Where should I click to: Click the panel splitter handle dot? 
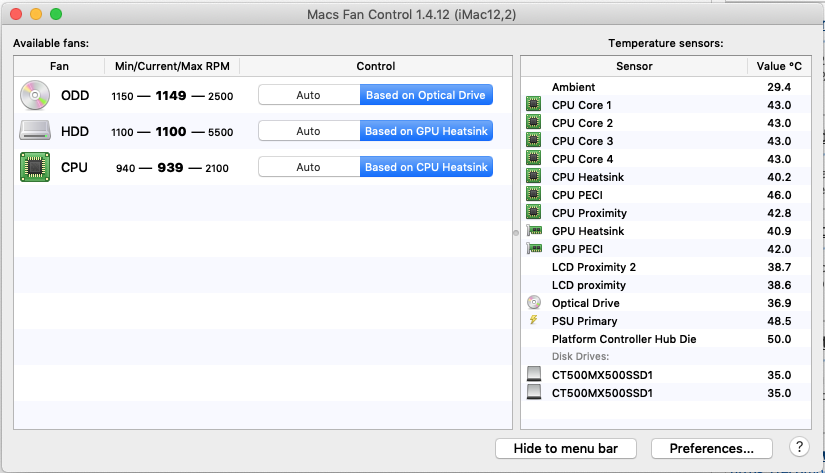point(516,233)
